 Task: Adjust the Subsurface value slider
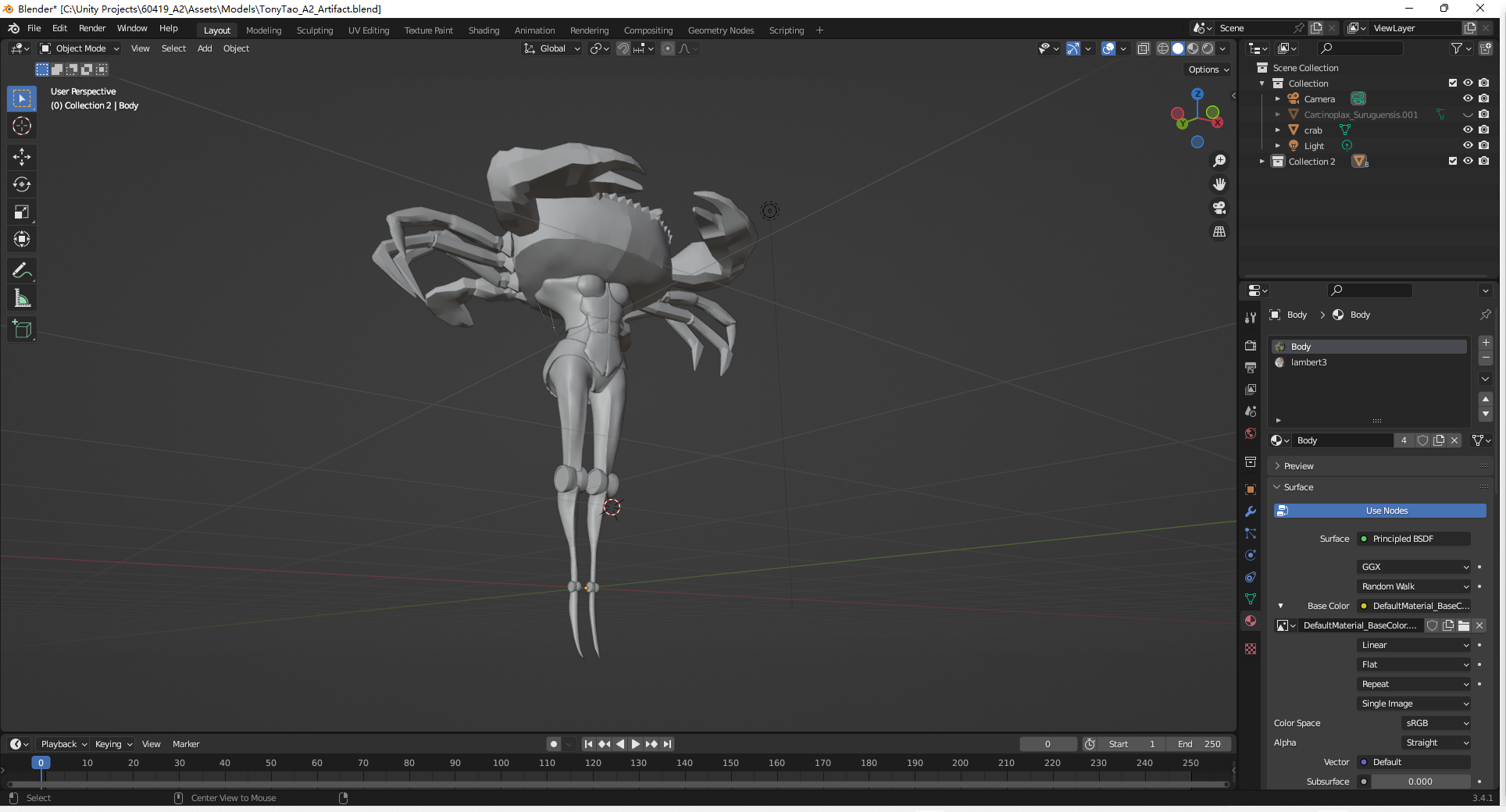pyautogui.click(x=1420, y=782)
